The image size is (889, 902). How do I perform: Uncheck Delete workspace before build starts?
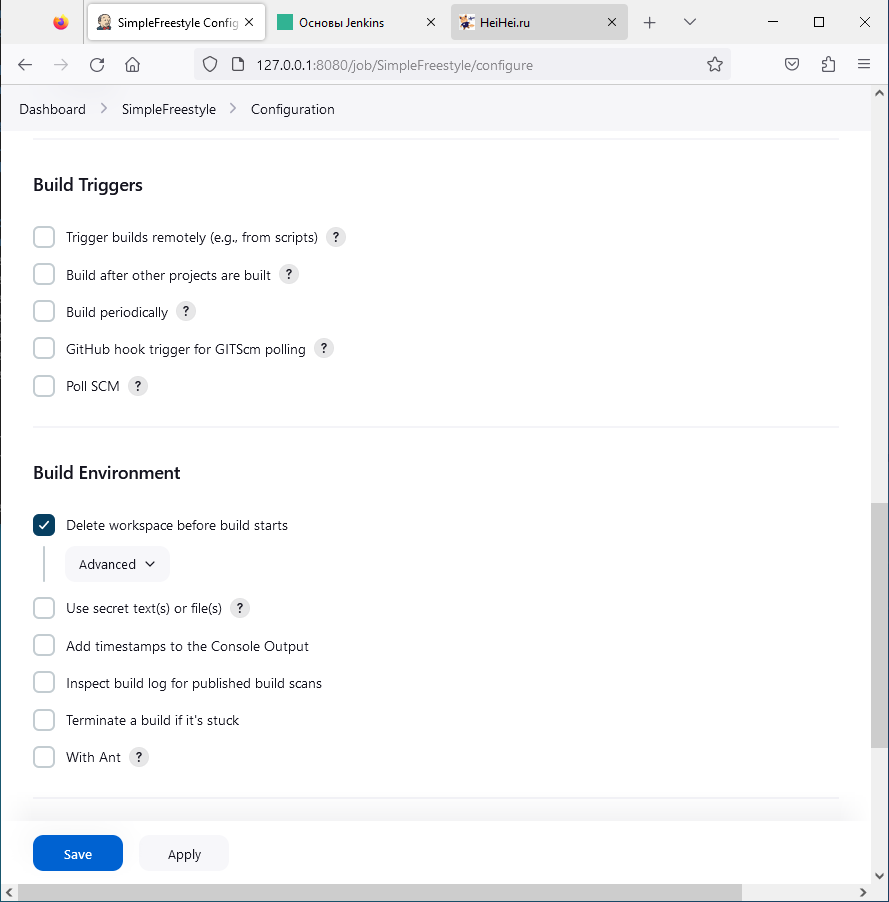click(44, 525)
